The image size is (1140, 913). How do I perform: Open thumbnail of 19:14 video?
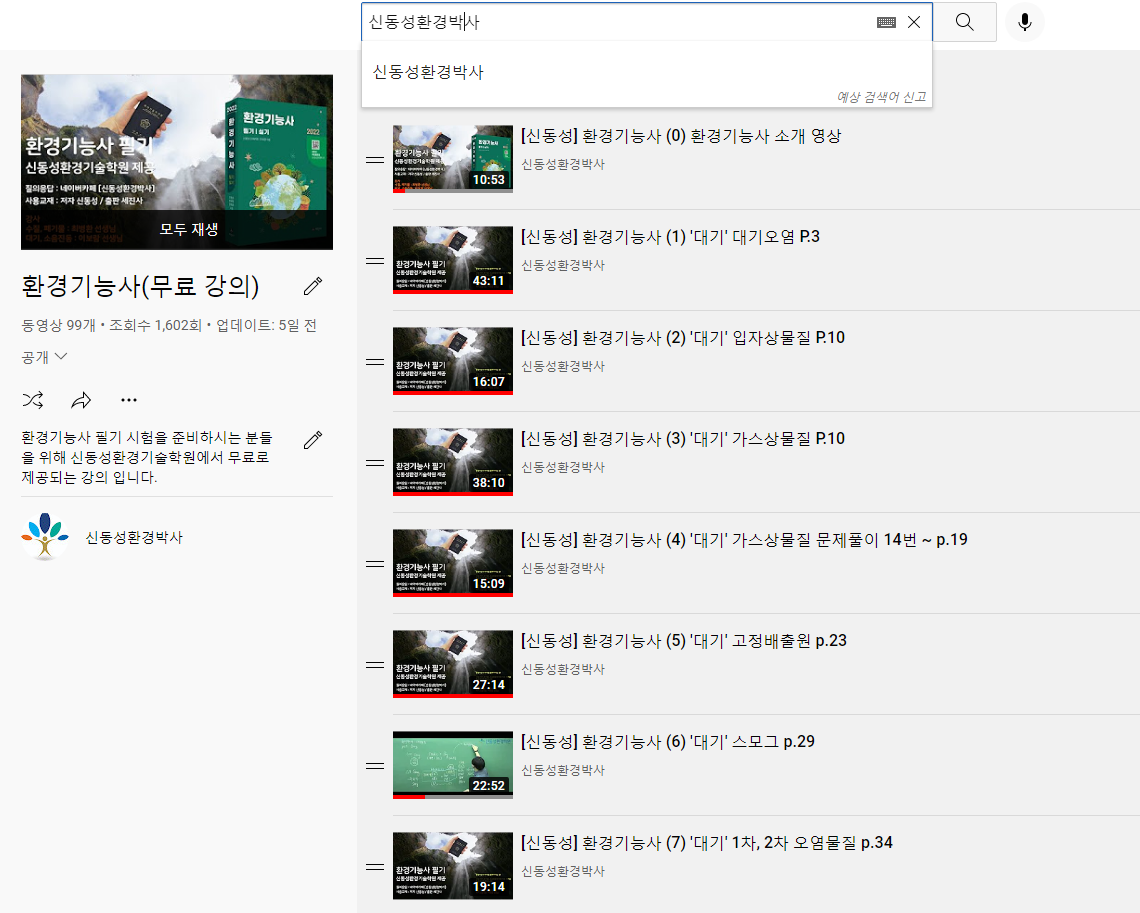453,866
